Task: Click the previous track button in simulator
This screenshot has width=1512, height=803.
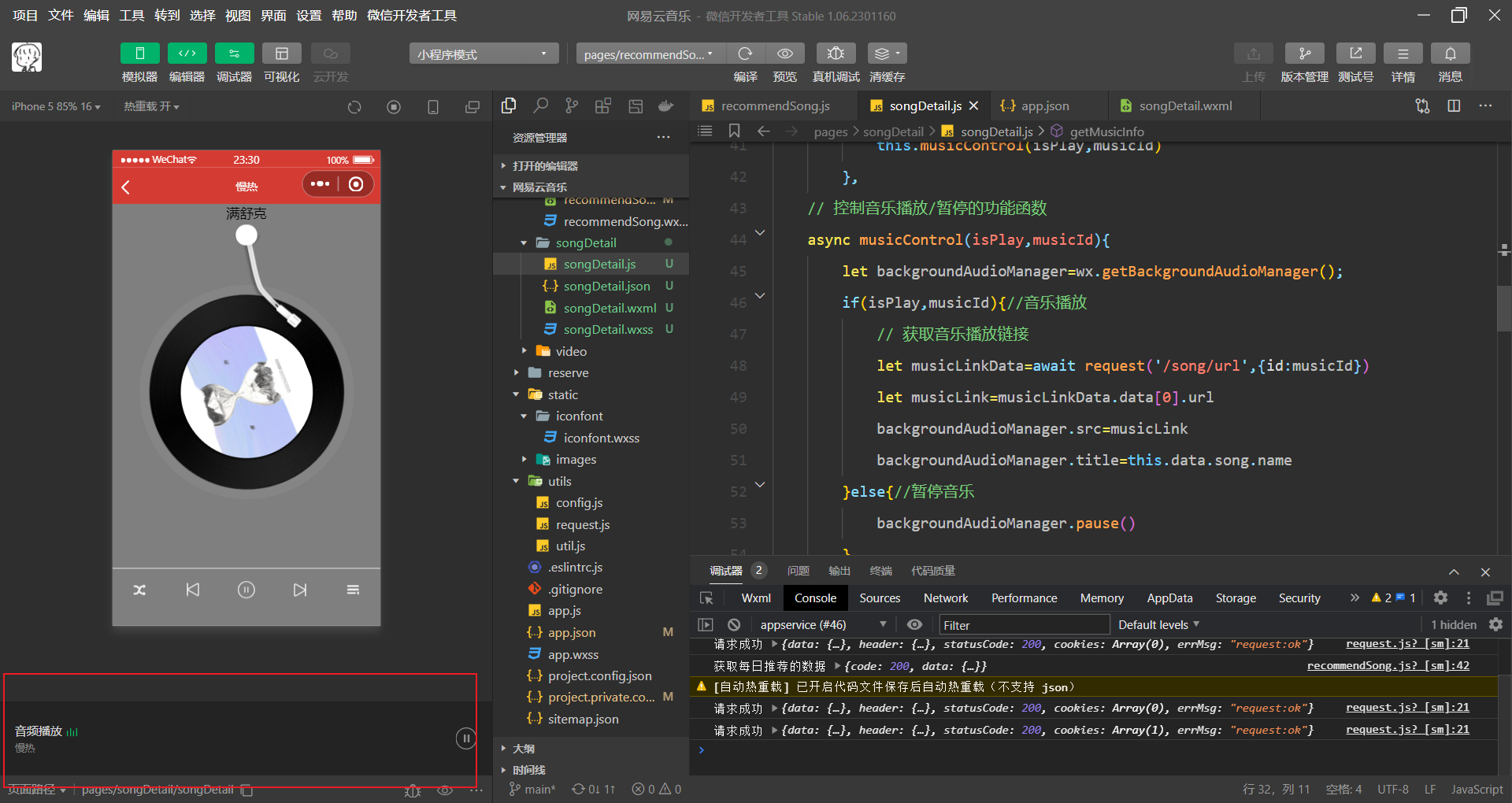Action: pyautogui.click(x=193, y=590)
